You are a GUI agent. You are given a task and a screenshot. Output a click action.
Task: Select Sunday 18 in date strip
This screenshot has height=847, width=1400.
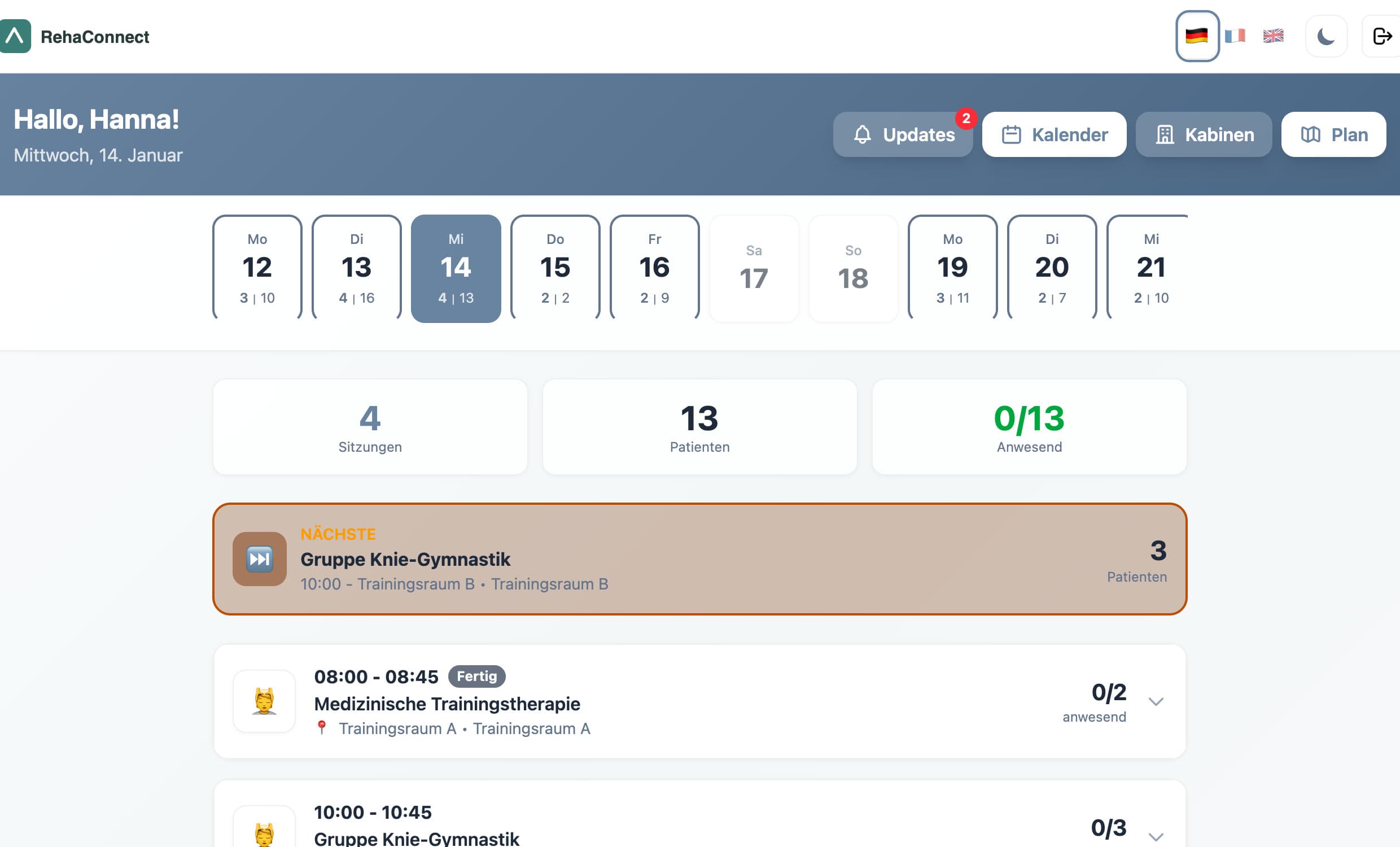[853, 268]
